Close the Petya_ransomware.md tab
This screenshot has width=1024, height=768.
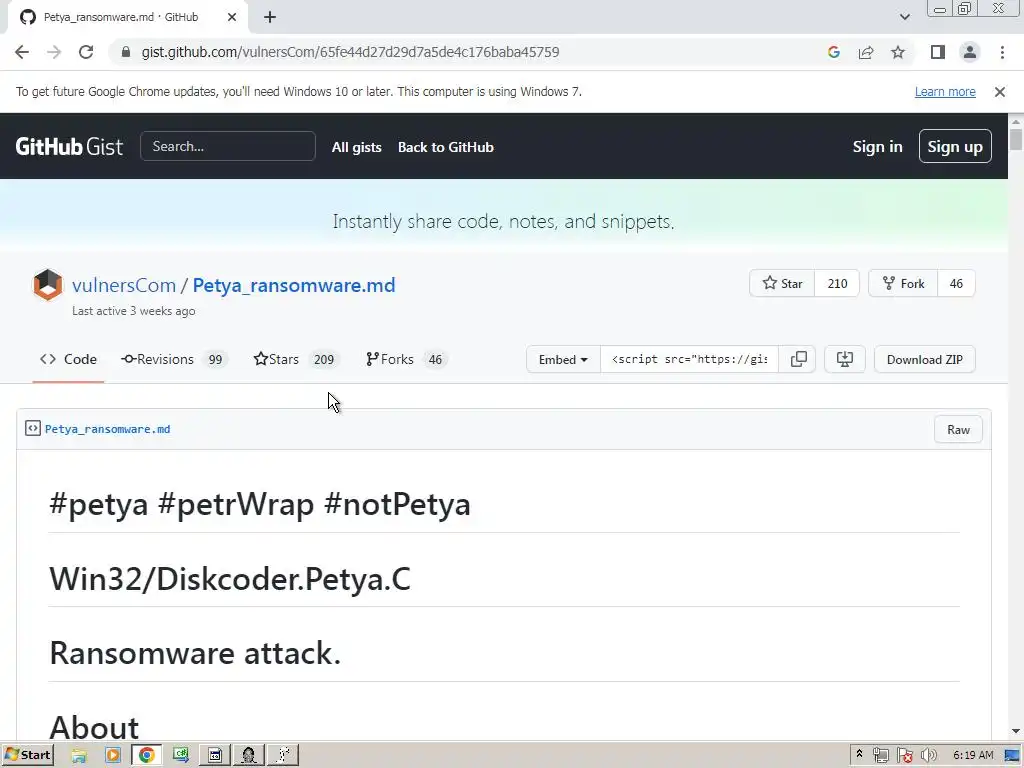tap(232, 17)
